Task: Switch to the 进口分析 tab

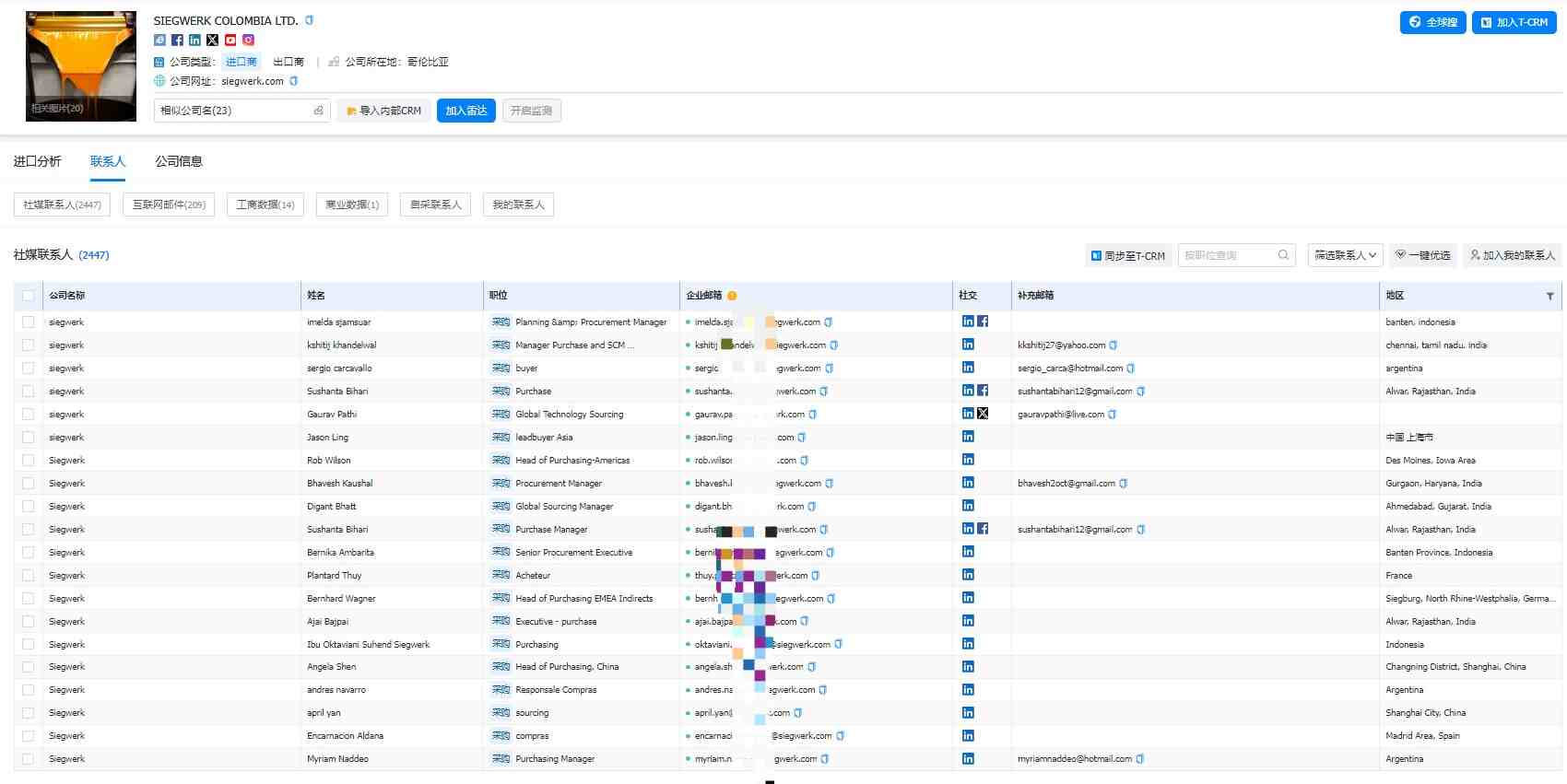Action: [x=37, y=161]
